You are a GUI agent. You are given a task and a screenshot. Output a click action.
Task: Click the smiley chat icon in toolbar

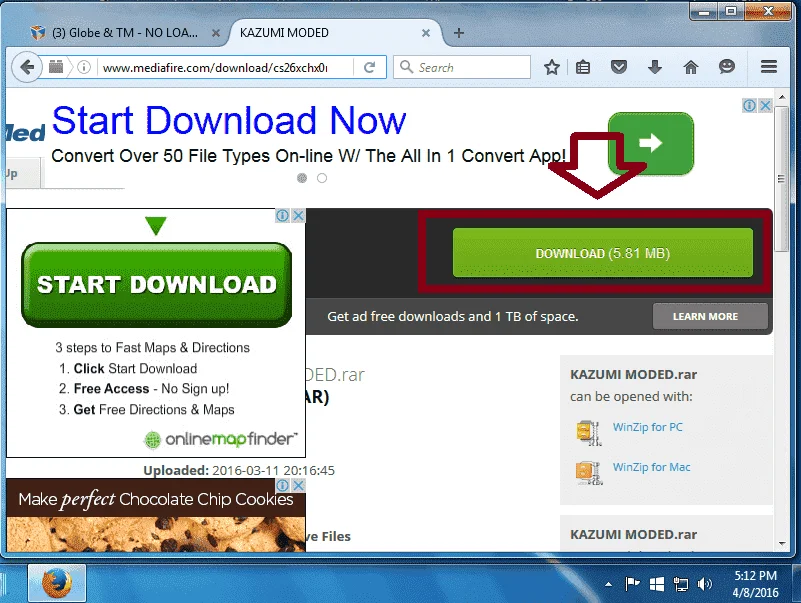point(726,67)
